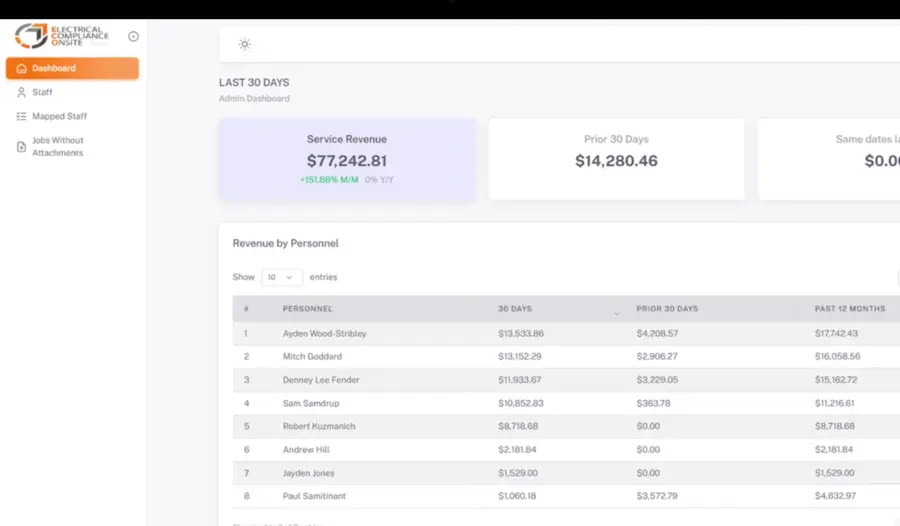Click the Prior 30 Days column header
Image resolution: width=900 pixels, height=526 pixels.
pyautogui.click(x=667, y=309)
